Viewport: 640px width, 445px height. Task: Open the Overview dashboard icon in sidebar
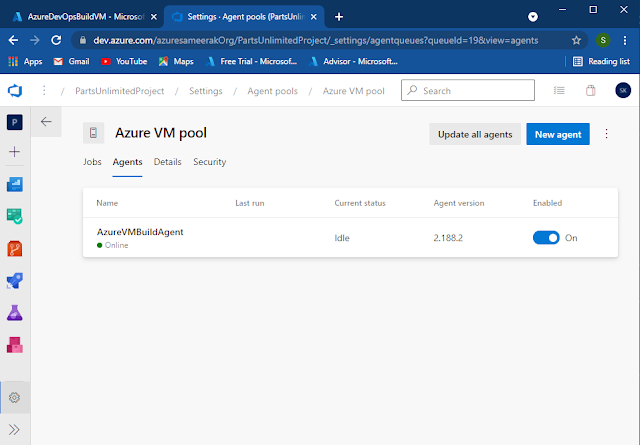coord(15,184)
